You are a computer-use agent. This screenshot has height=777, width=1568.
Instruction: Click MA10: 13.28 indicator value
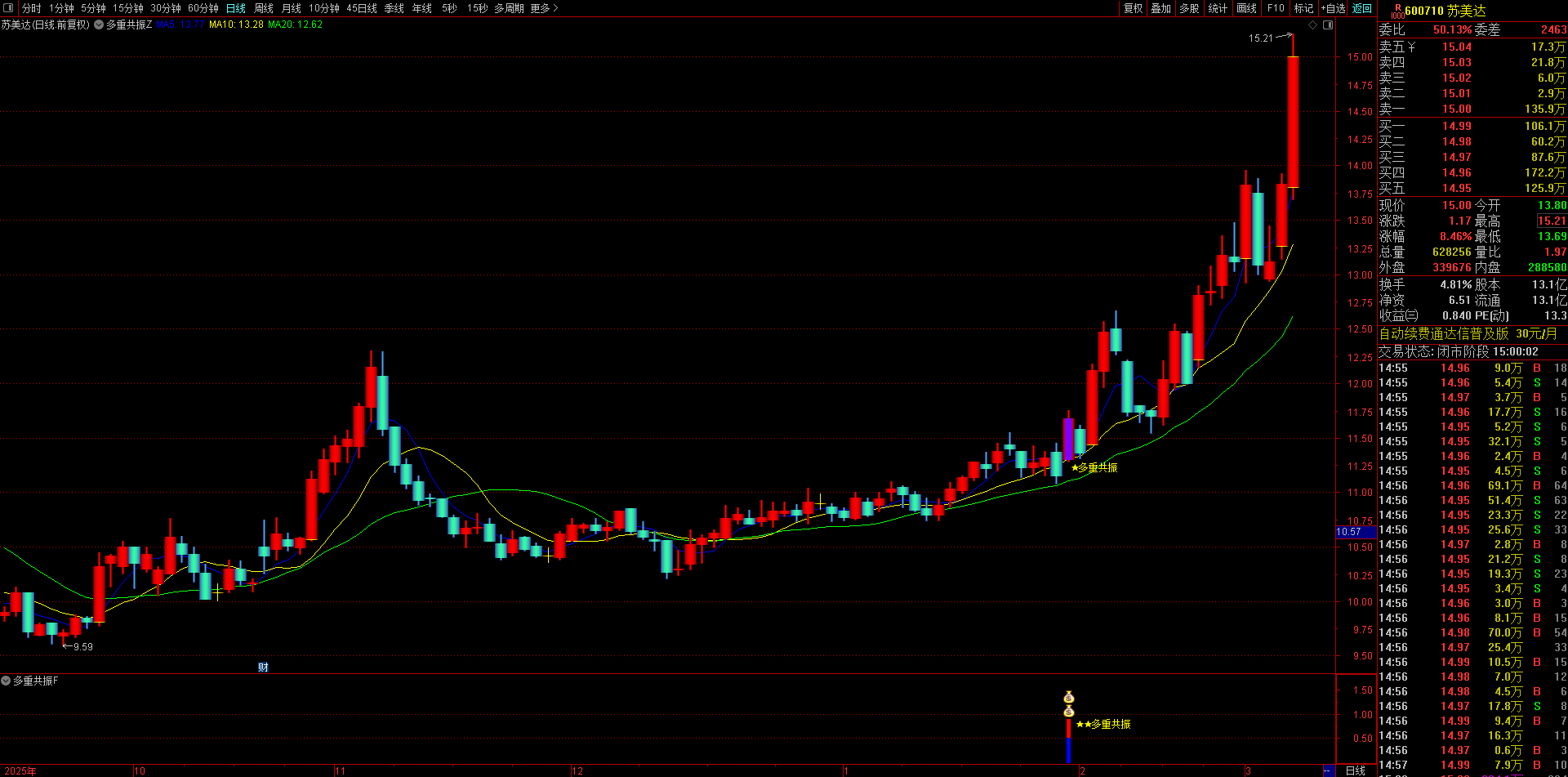click(236, 25)
